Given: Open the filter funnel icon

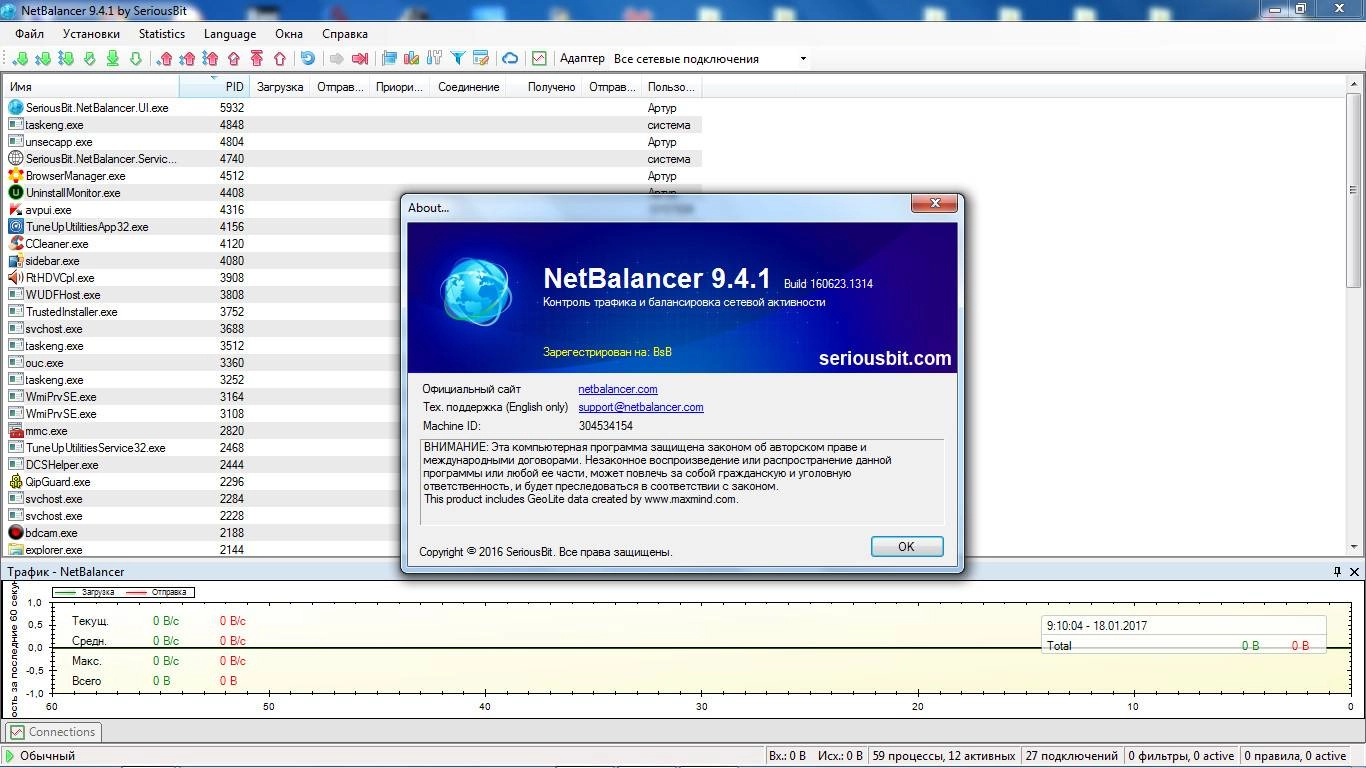Looking at the screenshot, I should pos(458,58).
